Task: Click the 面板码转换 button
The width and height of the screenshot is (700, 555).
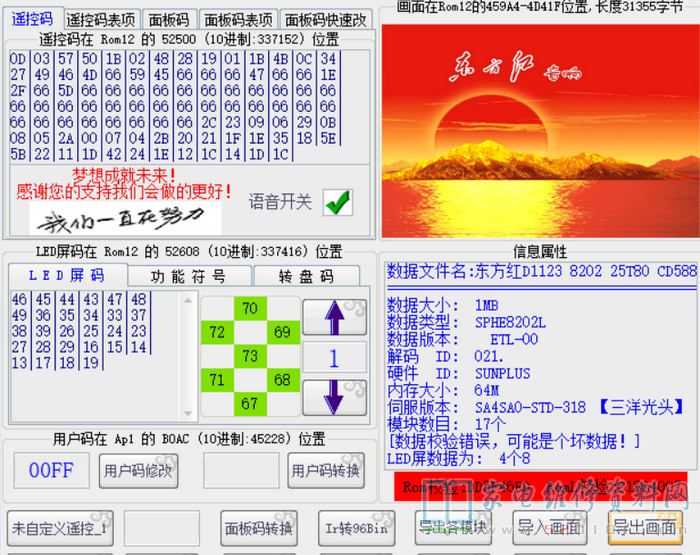Action: click(259, 529)
